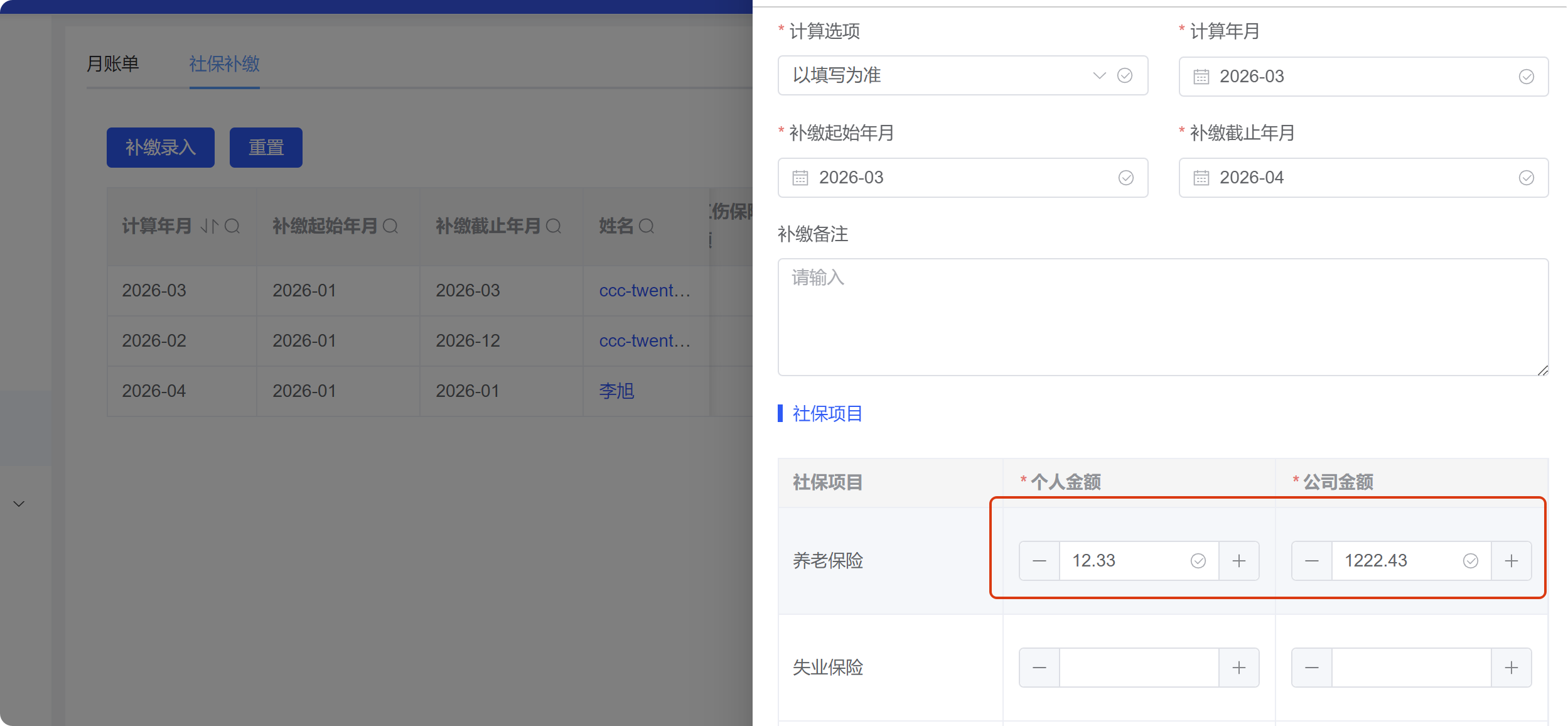Expand the left sidebar chevron arrow
Screen dimensions: 1568x726
pyautogui.click(x=19, y=504)
